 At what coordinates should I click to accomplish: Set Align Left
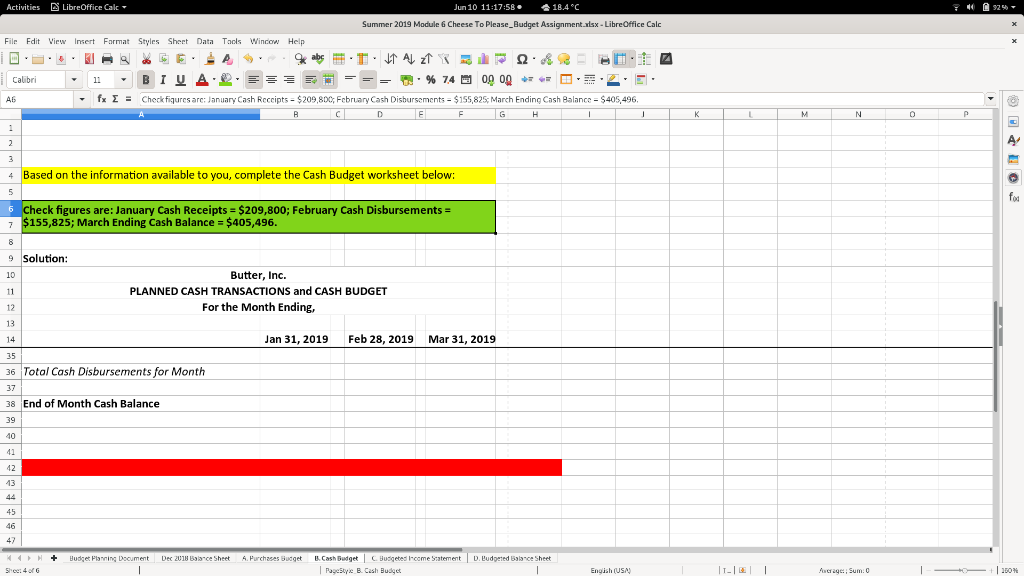253,80
